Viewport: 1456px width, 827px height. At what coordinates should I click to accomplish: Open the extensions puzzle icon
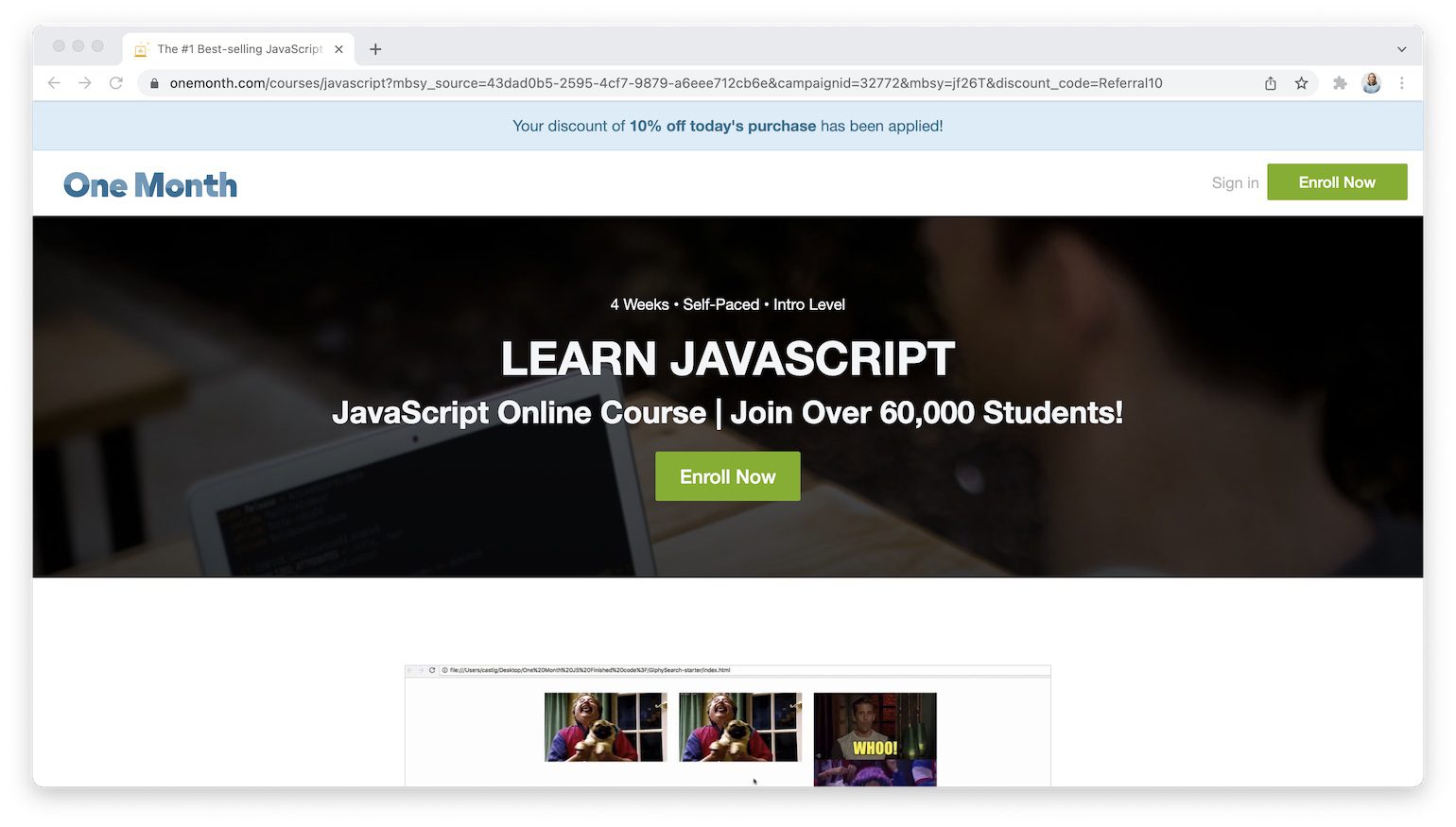point(1340,83)
